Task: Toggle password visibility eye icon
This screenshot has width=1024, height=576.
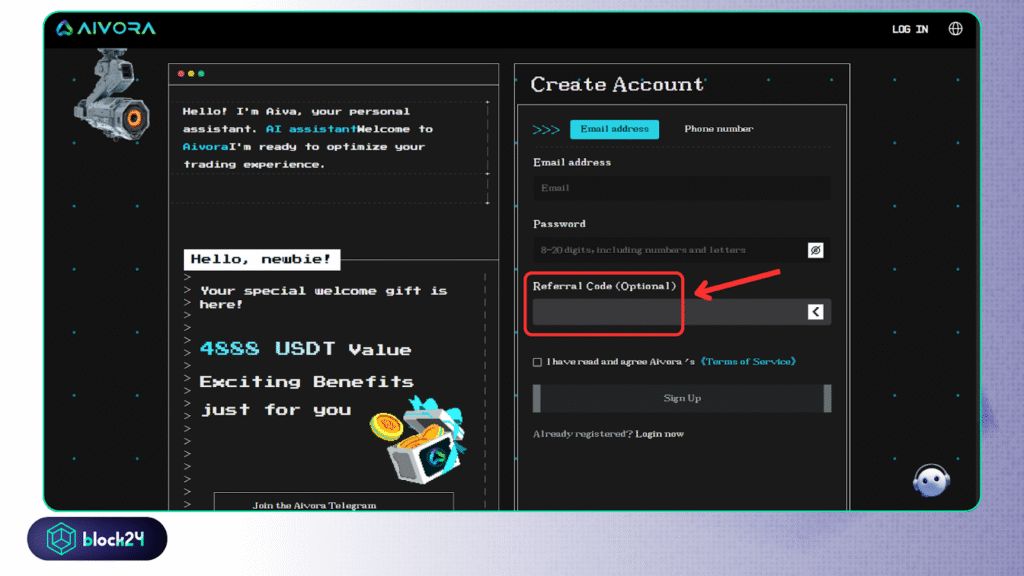Action: coord(815,250)
